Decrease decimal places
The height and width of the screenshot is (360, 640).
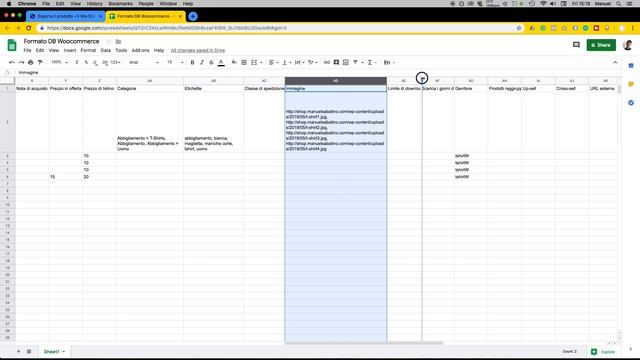click(x=95, y=62)
